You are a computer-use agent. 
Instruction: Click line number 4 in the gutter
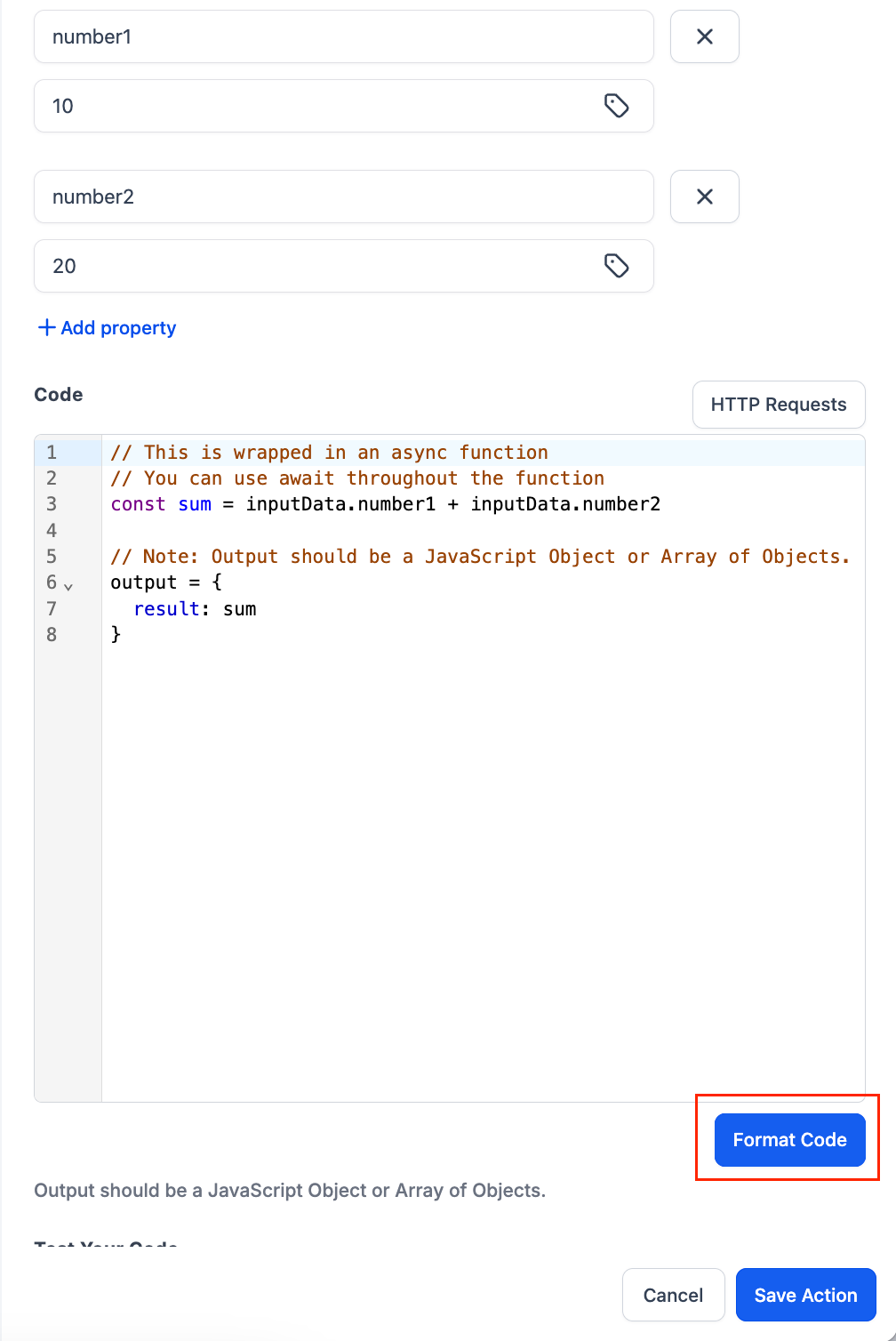(52, 531)
